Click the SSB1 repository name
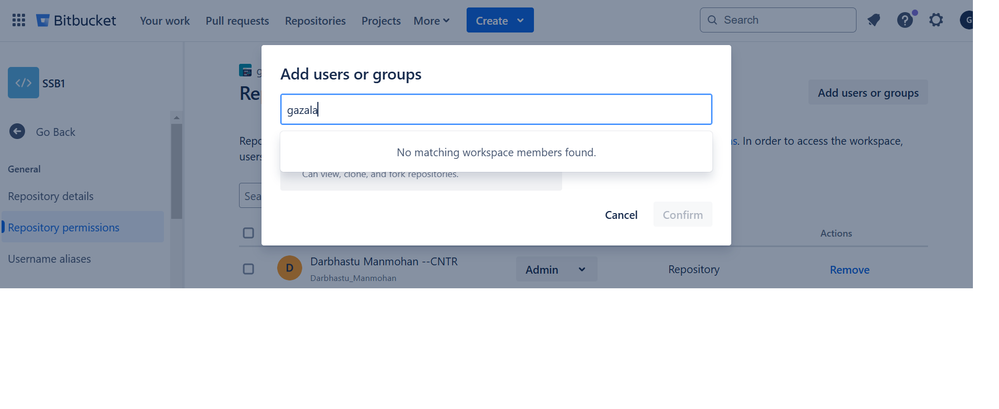Viewport: 999px width, 409px height. coord(54,83)
